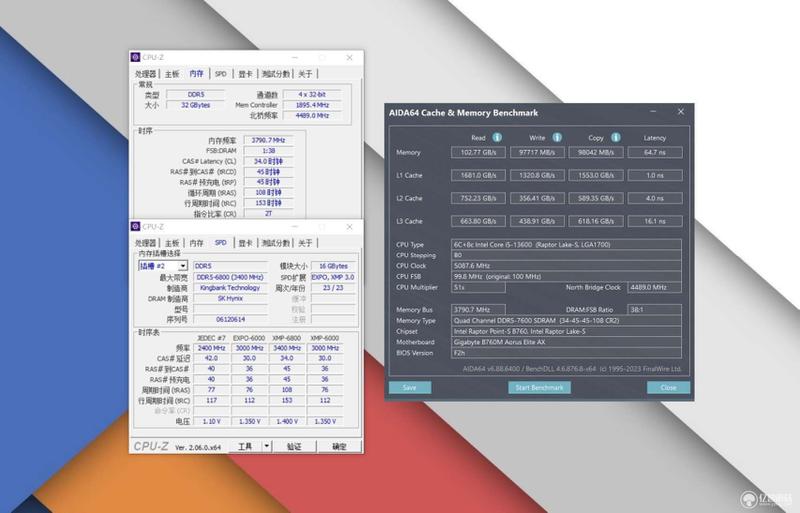Click the 工具 button in CPU-Z
800x513 pixels.
tap(245, 446)
